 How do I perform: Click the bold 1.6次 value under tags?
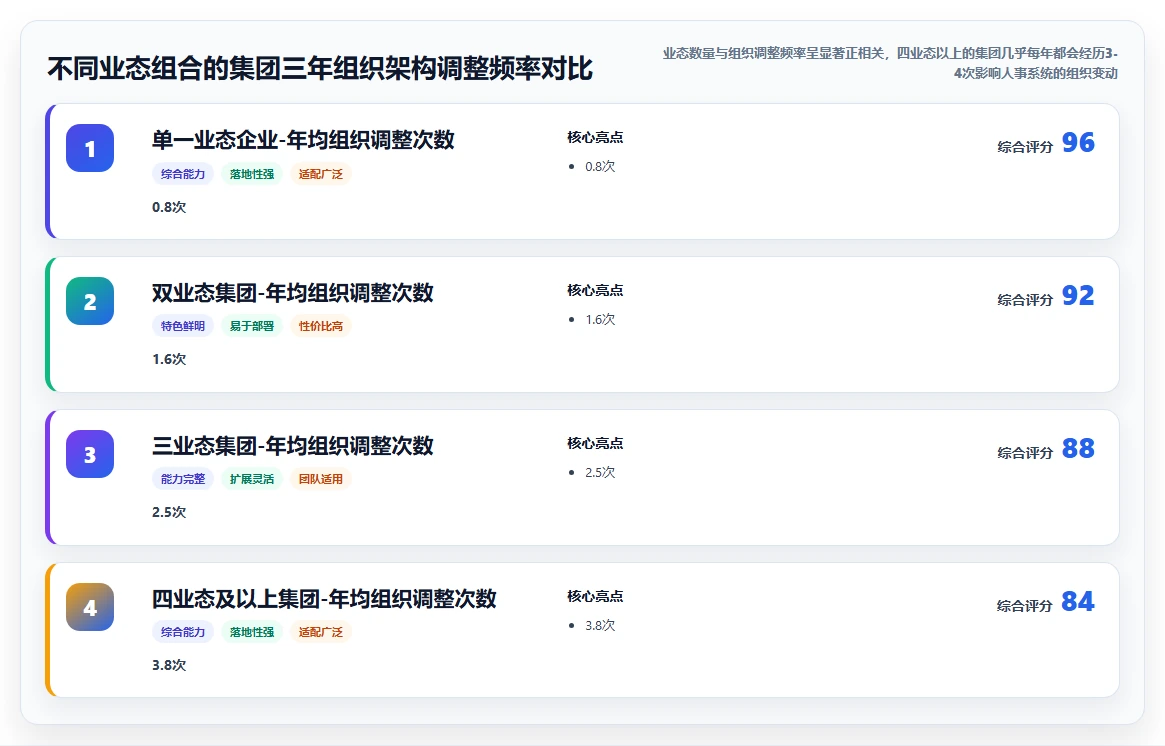(169, 360)
